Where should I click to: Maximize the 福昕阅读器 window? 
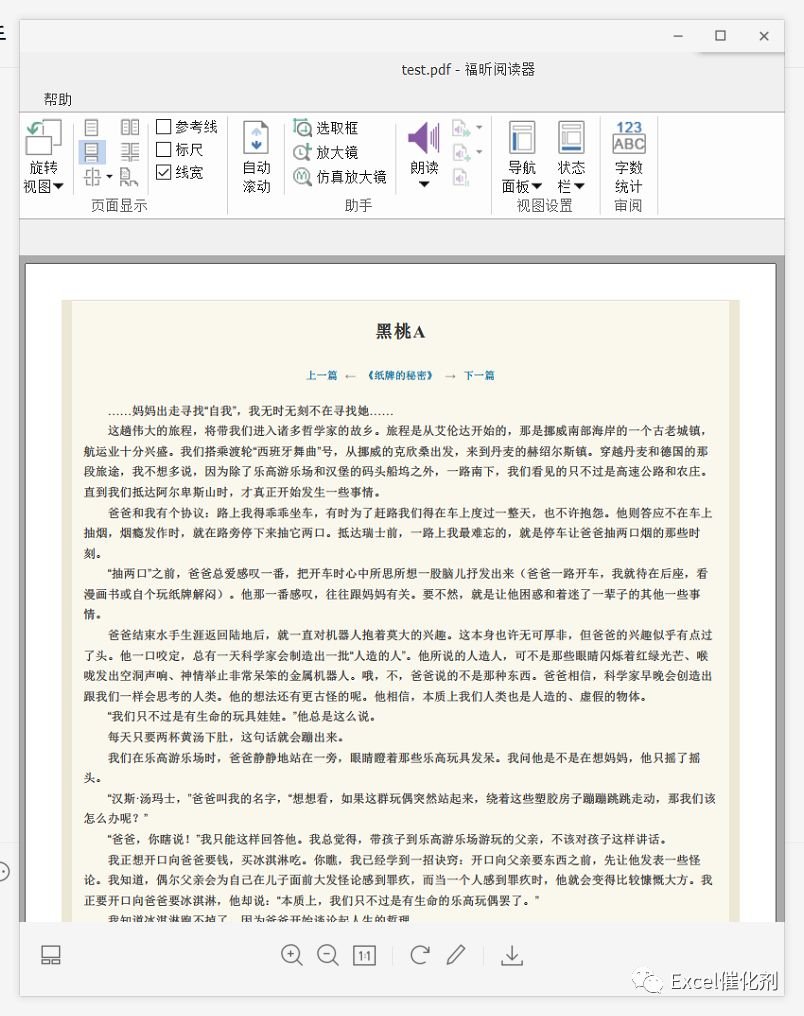pyautogui.click(x=720, y=36)
